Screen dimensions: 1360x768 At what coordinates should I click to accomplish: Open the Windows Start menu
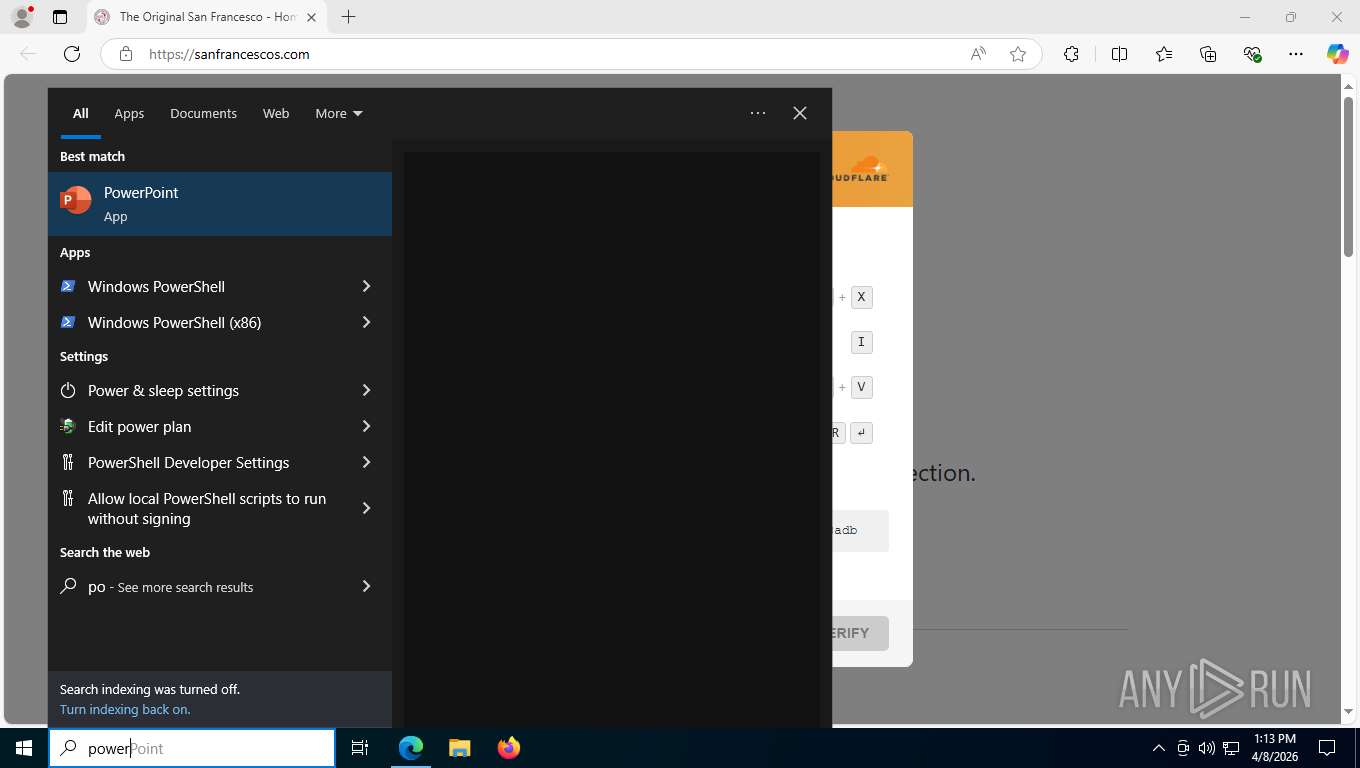24,747
